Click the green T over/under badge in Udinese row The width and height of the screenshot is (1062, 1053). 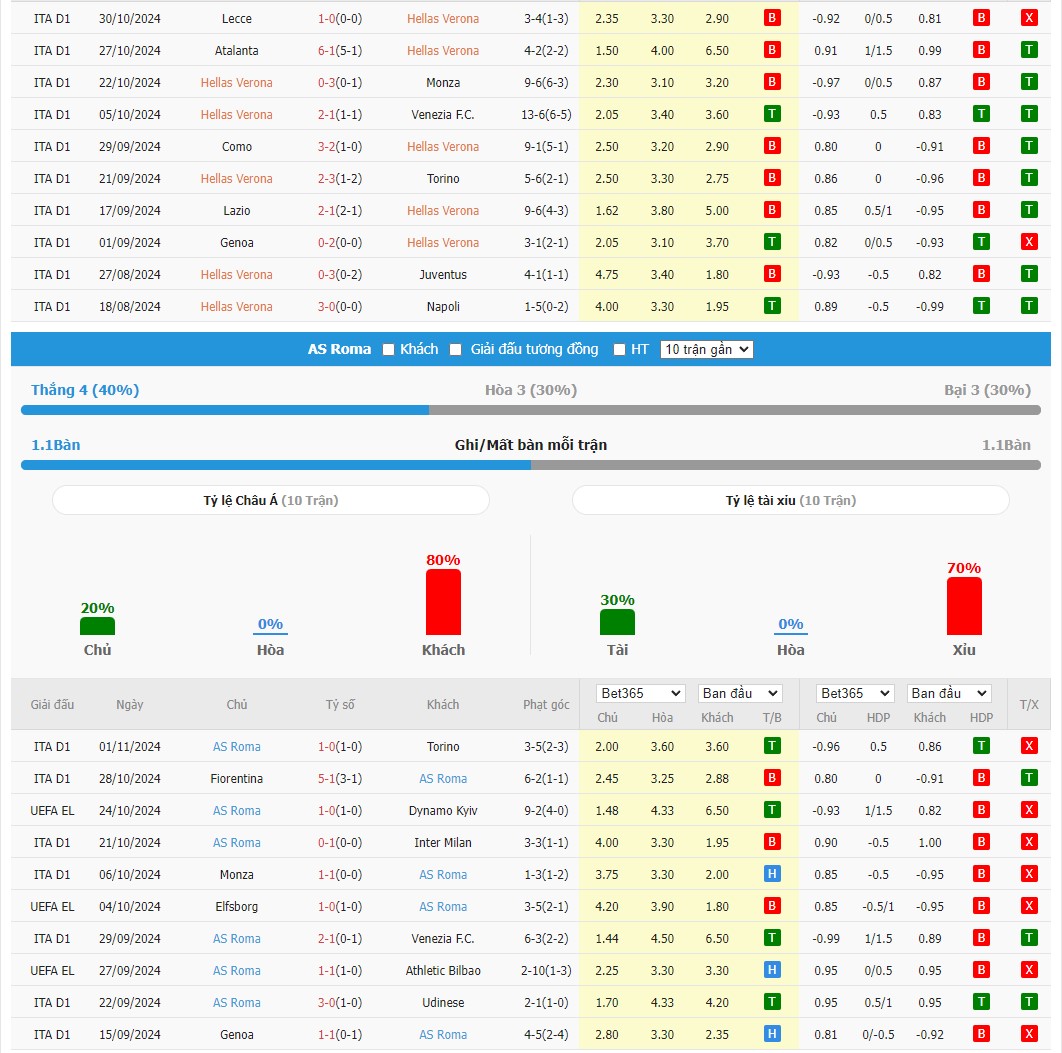click(1029, 1002)
